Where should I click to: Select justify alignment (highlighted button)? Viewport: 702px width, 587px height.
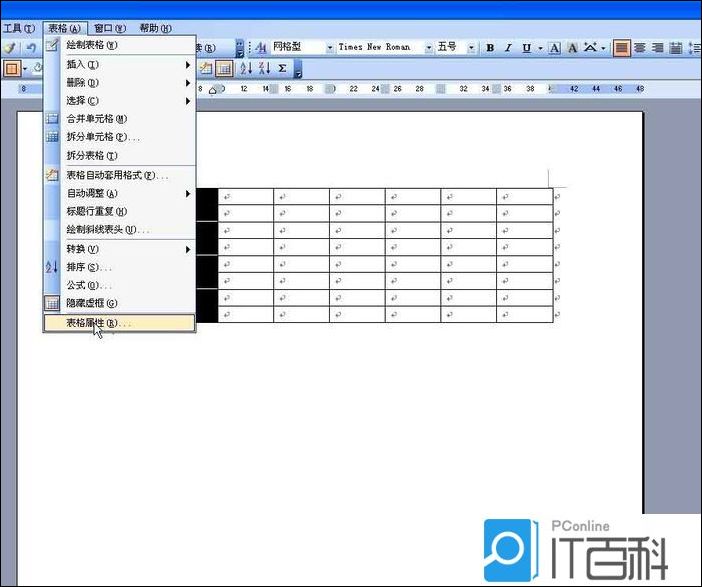pyautogui.click(x=621, y=47)
